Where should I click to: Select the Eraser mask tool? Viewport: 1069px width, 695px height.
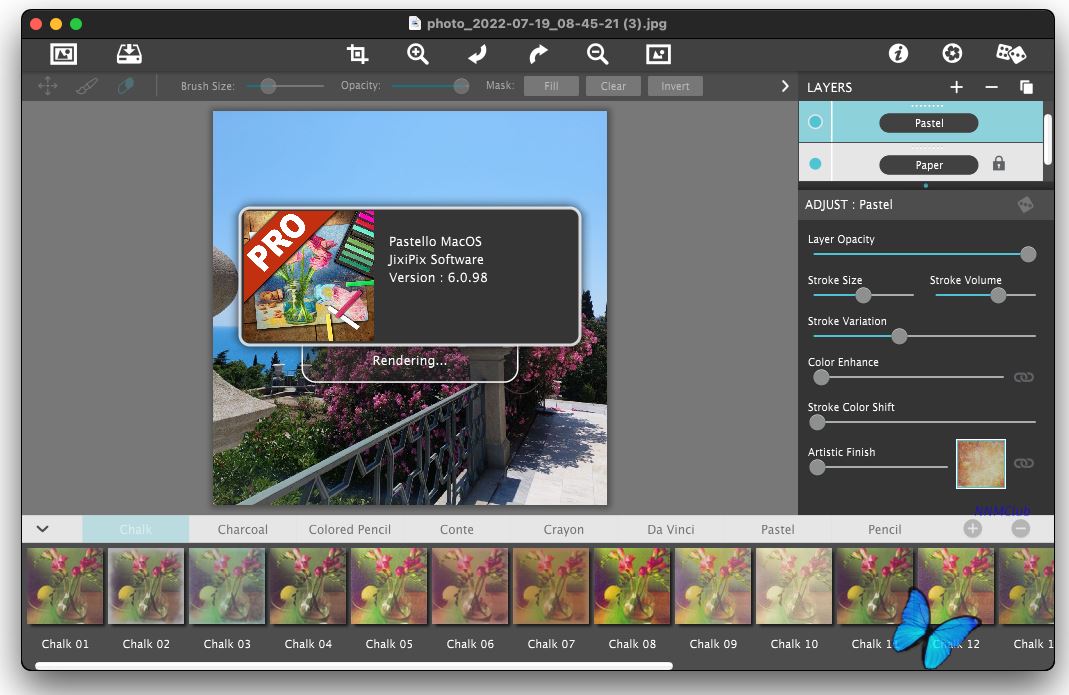pos(125,86)
